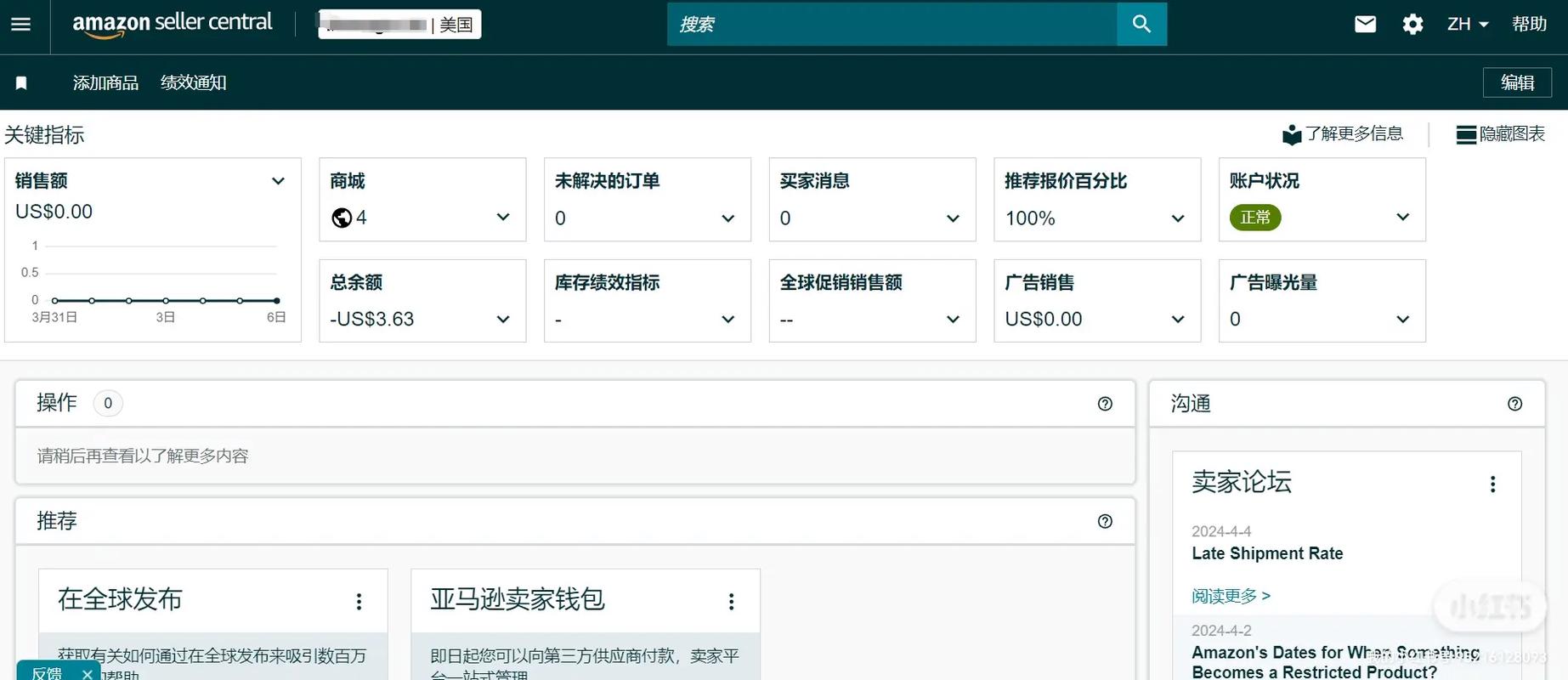Open the Late Shipment Rate post
This screenshot has width=1568, height=680.
point(1267,553)
